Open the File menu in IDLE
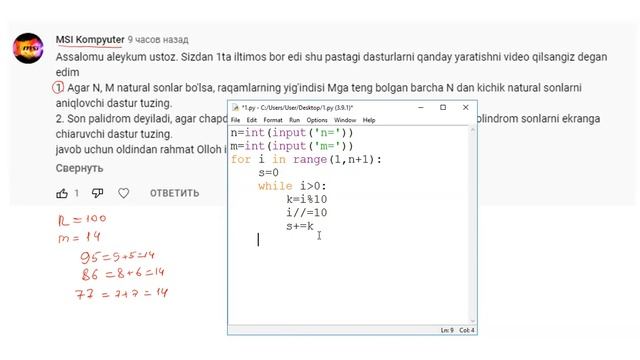640x360 pixels. pyautogui.click(x=236, y=120)
